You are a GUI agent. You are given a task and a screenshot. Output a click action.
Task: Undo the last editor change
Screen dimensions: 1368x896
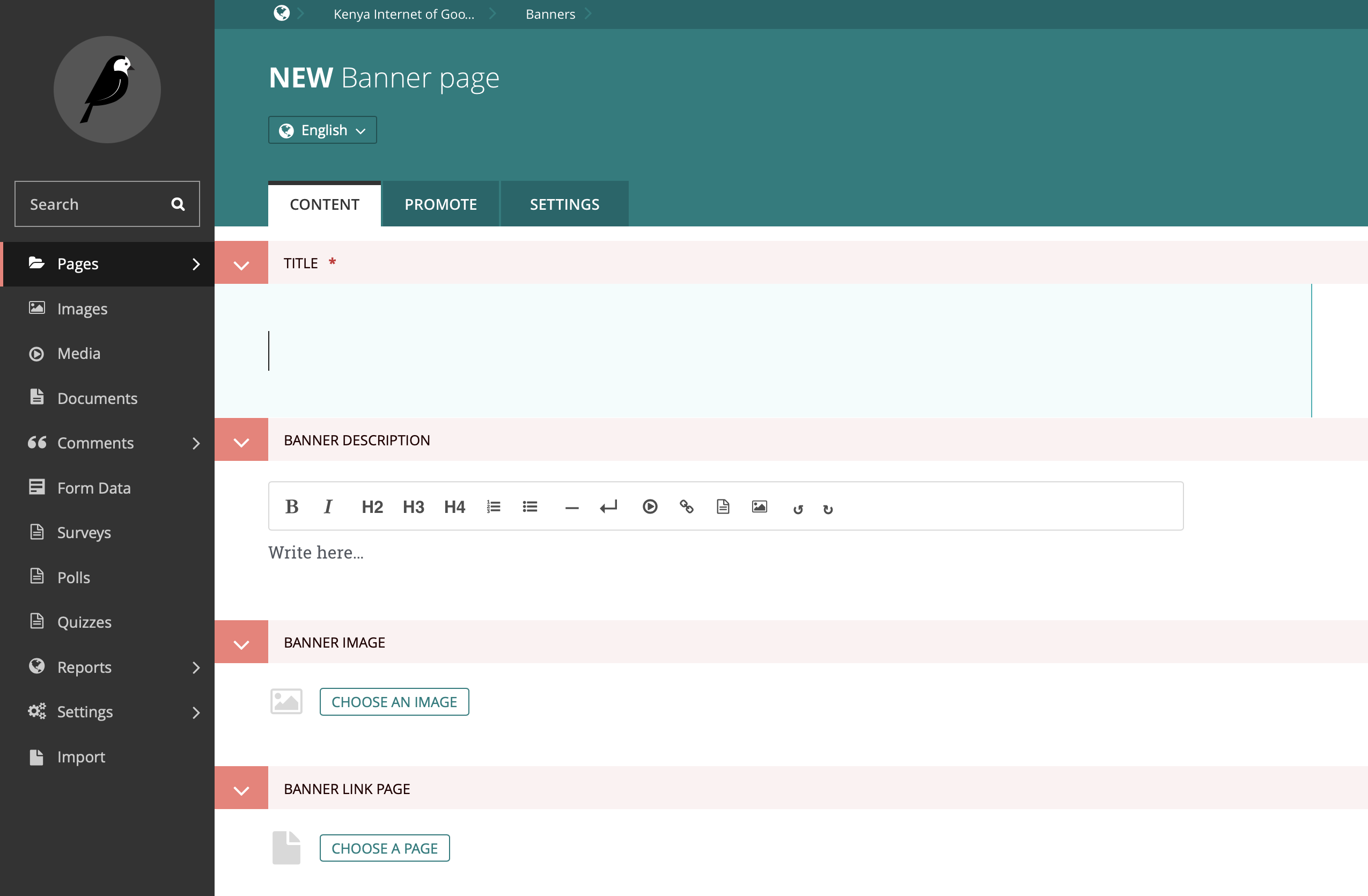(x=798, y=509)
